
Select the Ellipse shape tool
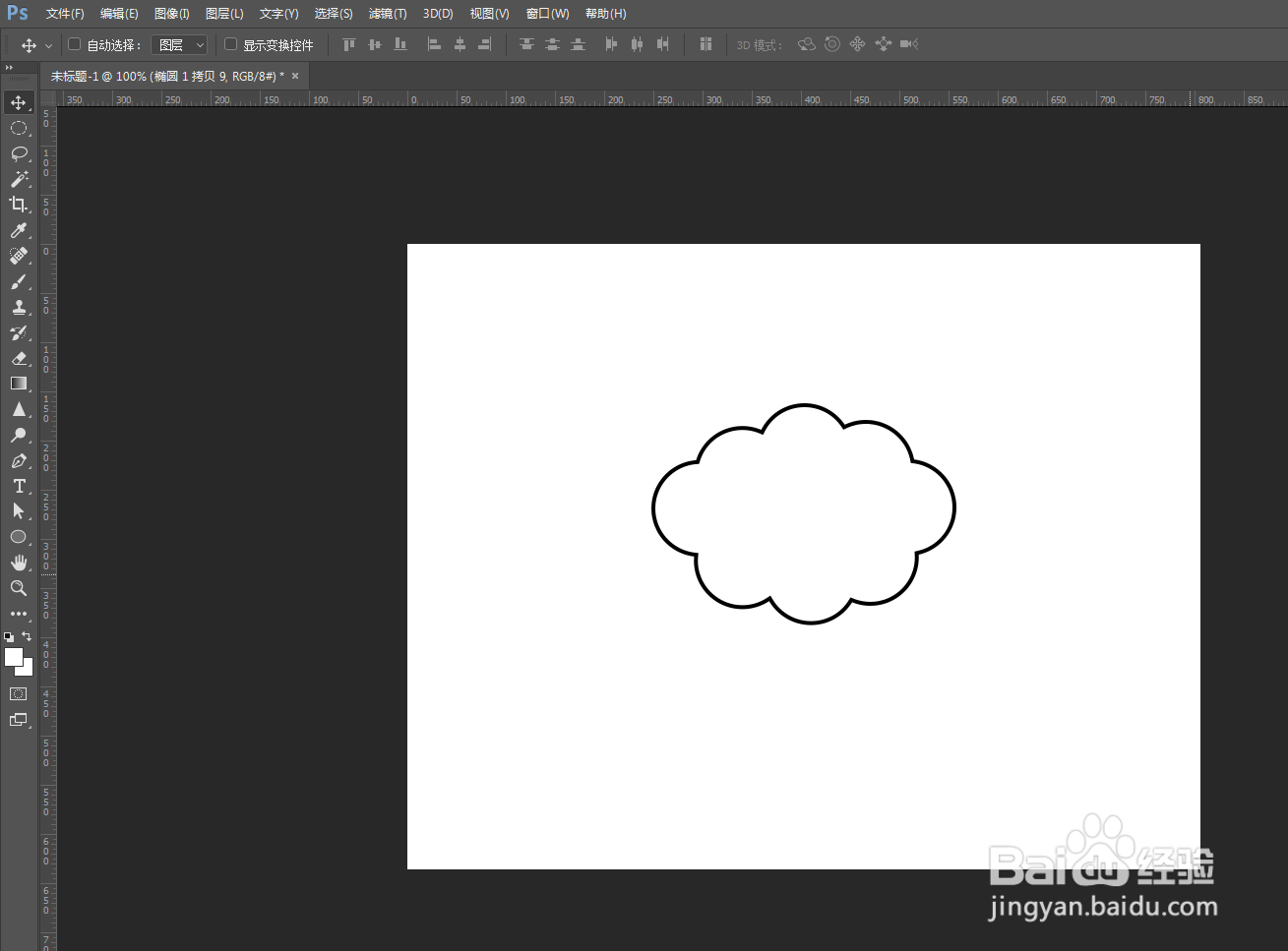pyautogui.click(x=19, y=537)
